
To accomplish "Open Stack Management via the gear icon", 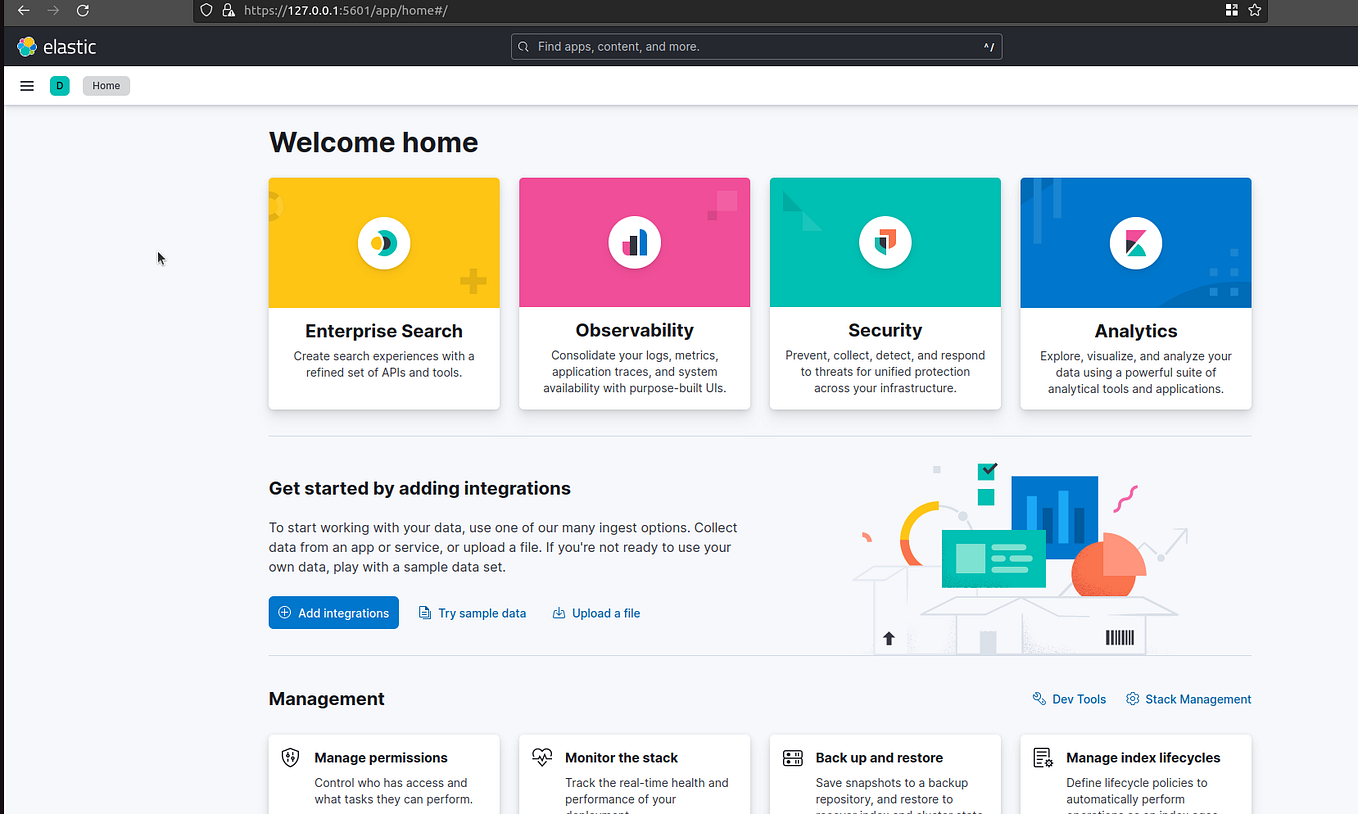I will point(1132,698).
